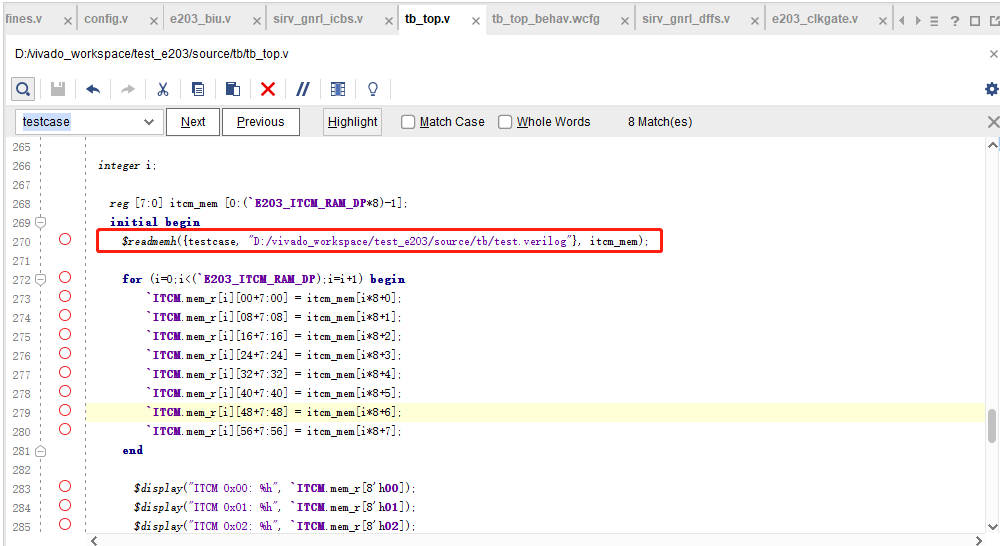Undo last edit with back arrow
The height and width of the screenshot is (546, 1000).
click(93, 89)
